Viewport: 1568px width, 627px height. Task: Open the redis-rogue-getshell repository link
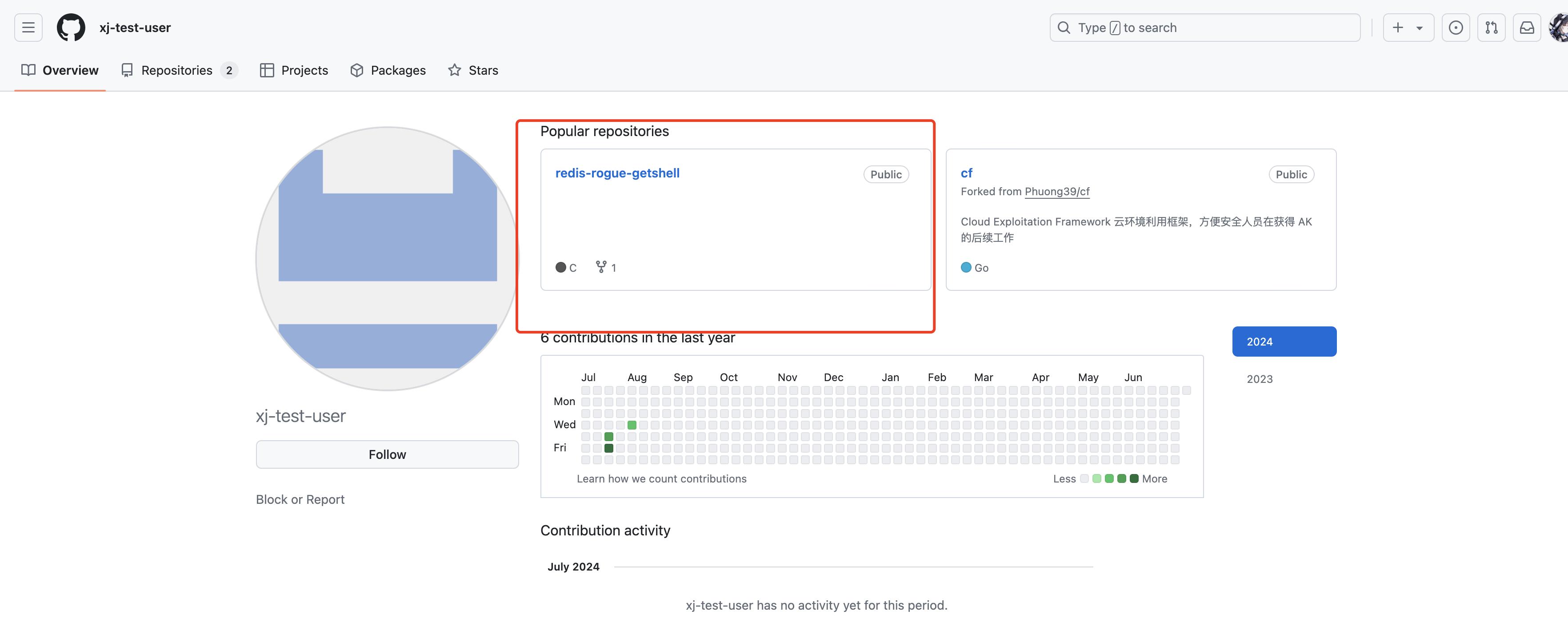point(617,173)
